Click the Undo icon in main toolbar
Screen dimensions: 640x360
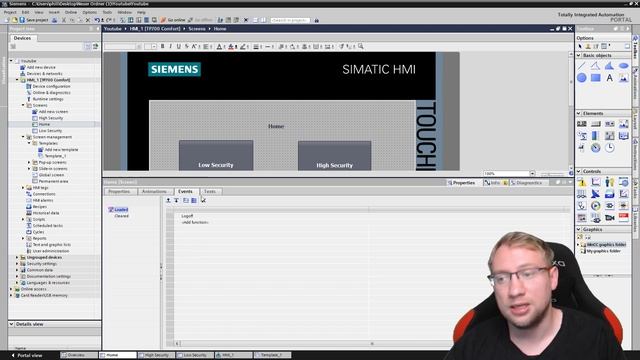point(97,20)
